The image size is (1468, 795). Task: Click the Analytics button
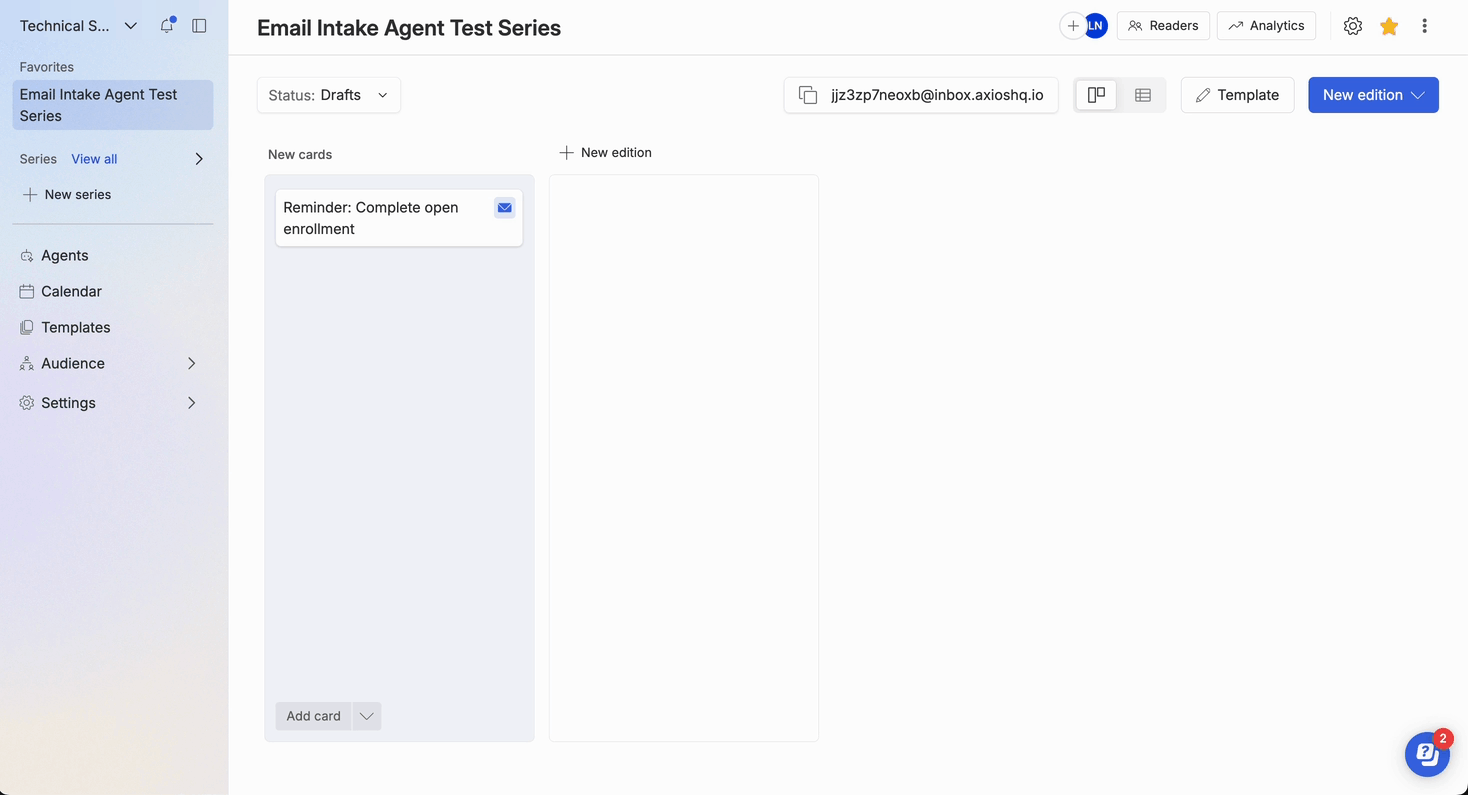(1266, 26)
